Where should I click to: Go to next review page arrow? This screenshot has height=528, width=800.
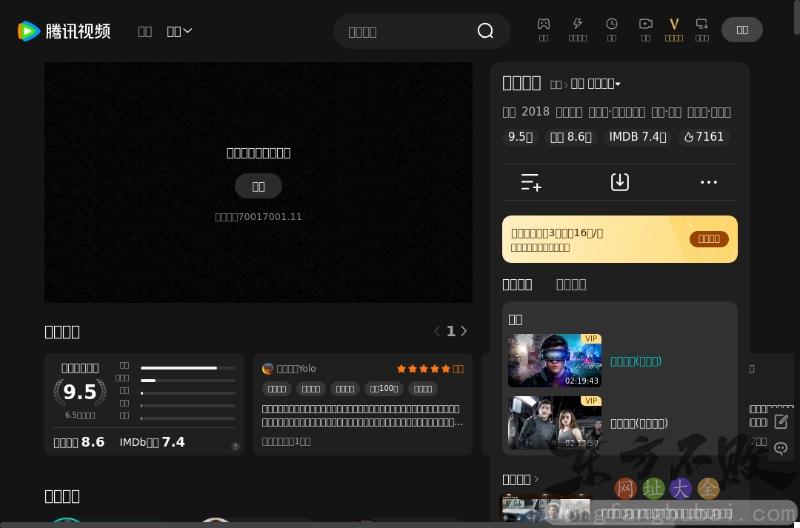464,331
